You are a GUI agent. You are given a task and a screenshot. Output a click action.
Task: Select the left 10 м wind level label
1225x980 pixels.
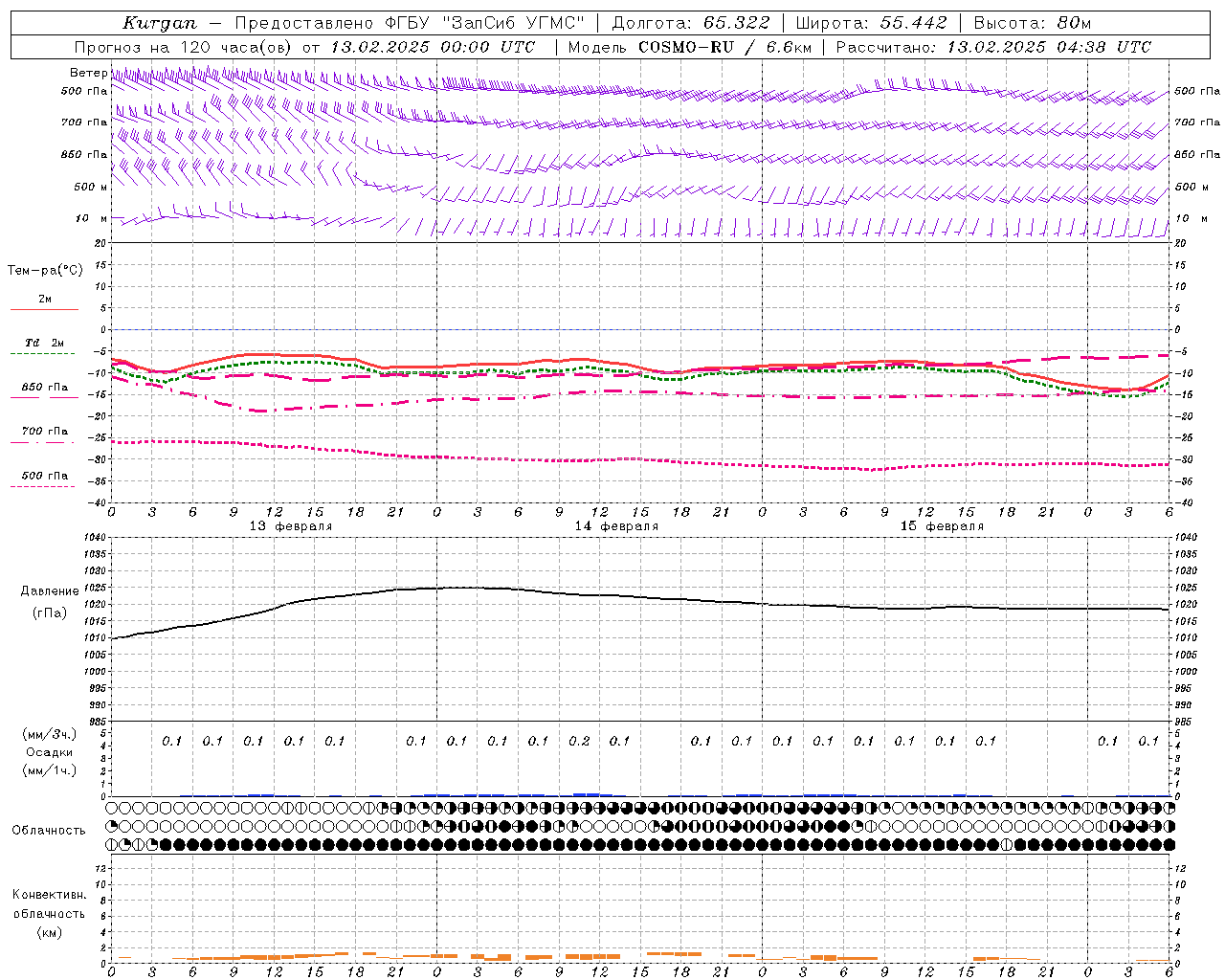pyautogui.click(x=92, y=219)
